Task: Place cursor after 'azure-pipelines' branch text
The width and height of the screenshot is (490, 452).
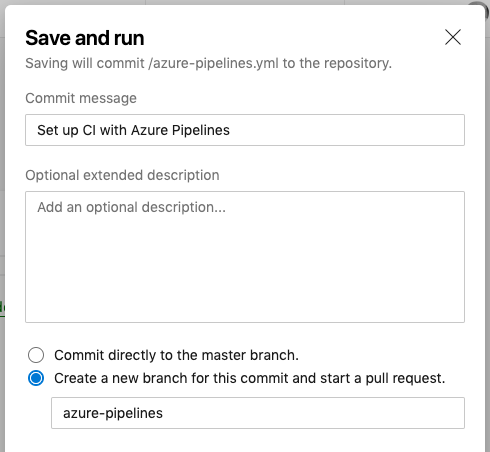Action: click(x=164, y=413)
